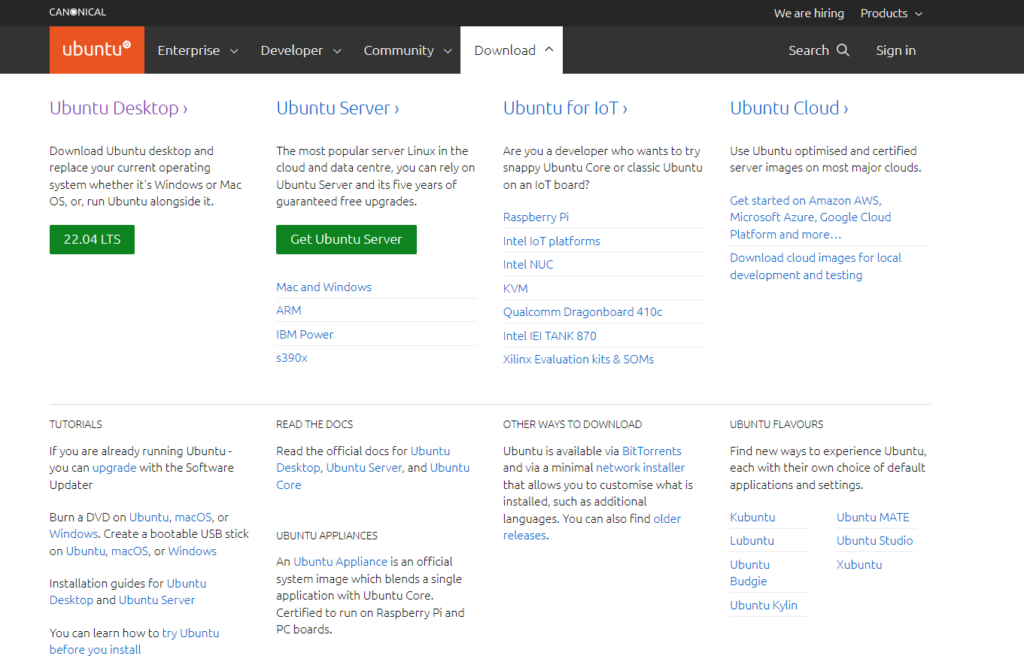Viewport: 1024px width, 671px height.
Task: Open the macOS link for the bootable USB stick
Action: (129, 551)
